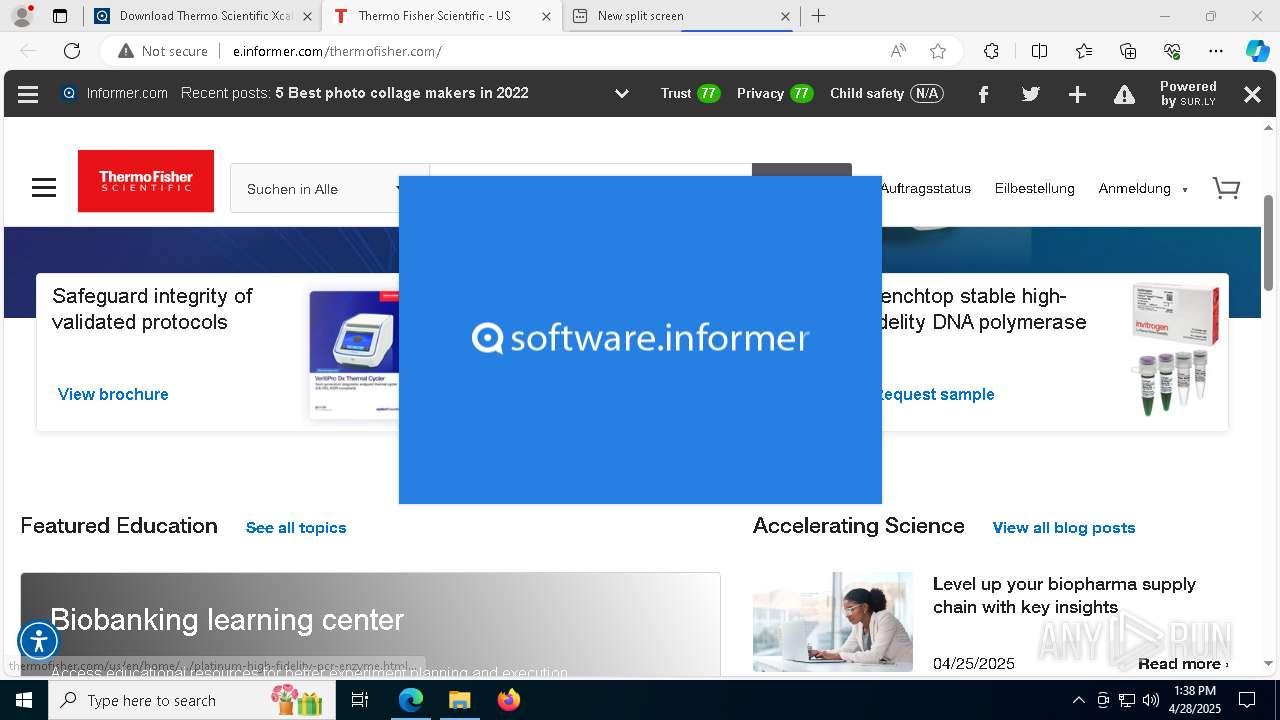Open the accessibility options button
Viewport: 1280px width, 720px height.
coord(39,641)
